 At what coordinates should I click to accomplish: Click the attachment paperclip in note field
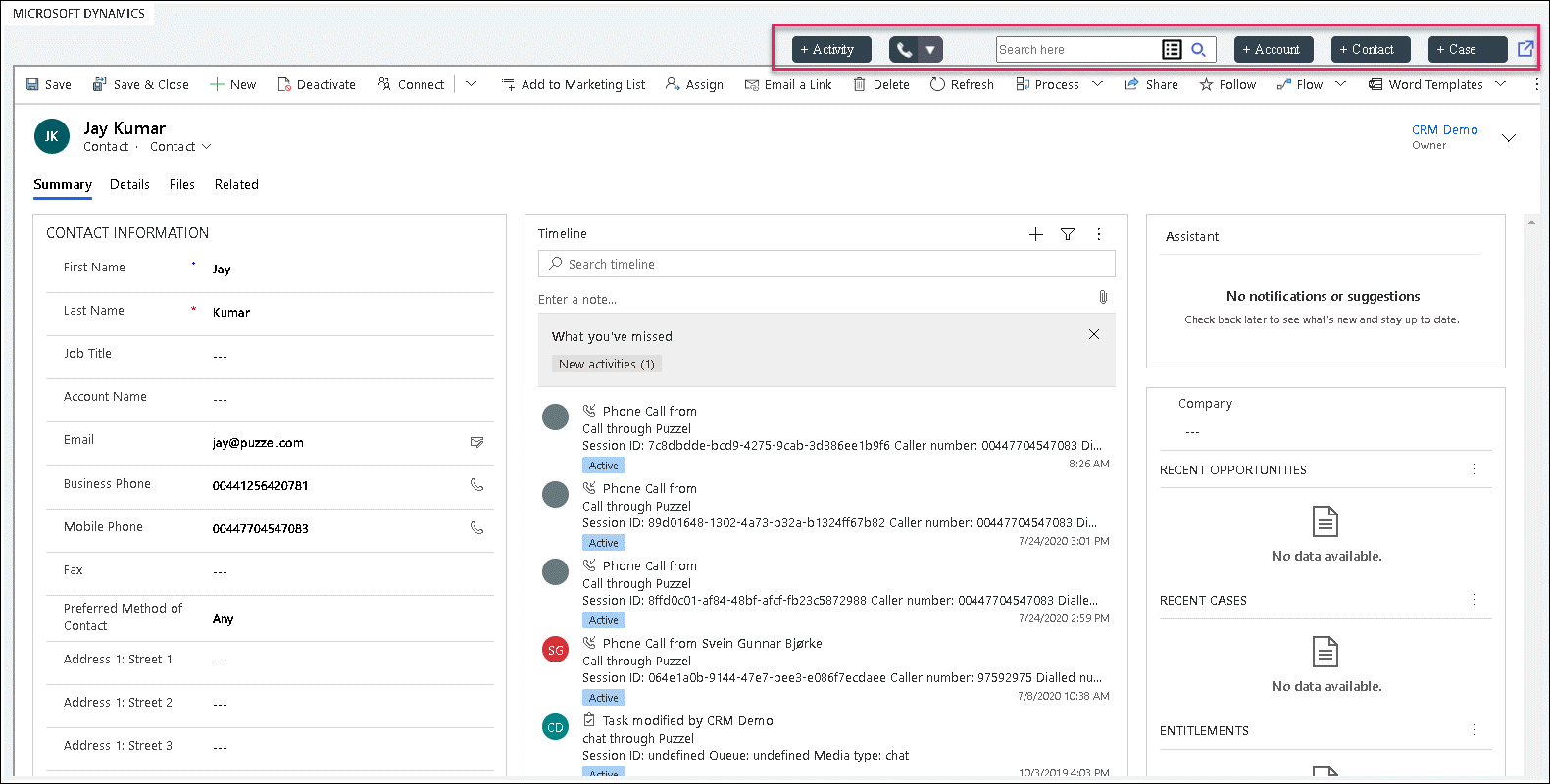1103,297
